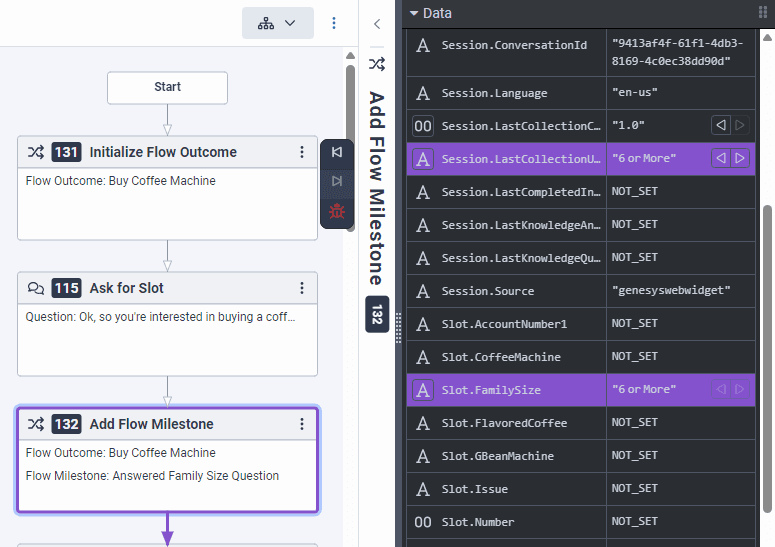Click previous value arrow for Session.LastCollectionUtterance
This screenshot has height=547, width=775.
(719, 158)
